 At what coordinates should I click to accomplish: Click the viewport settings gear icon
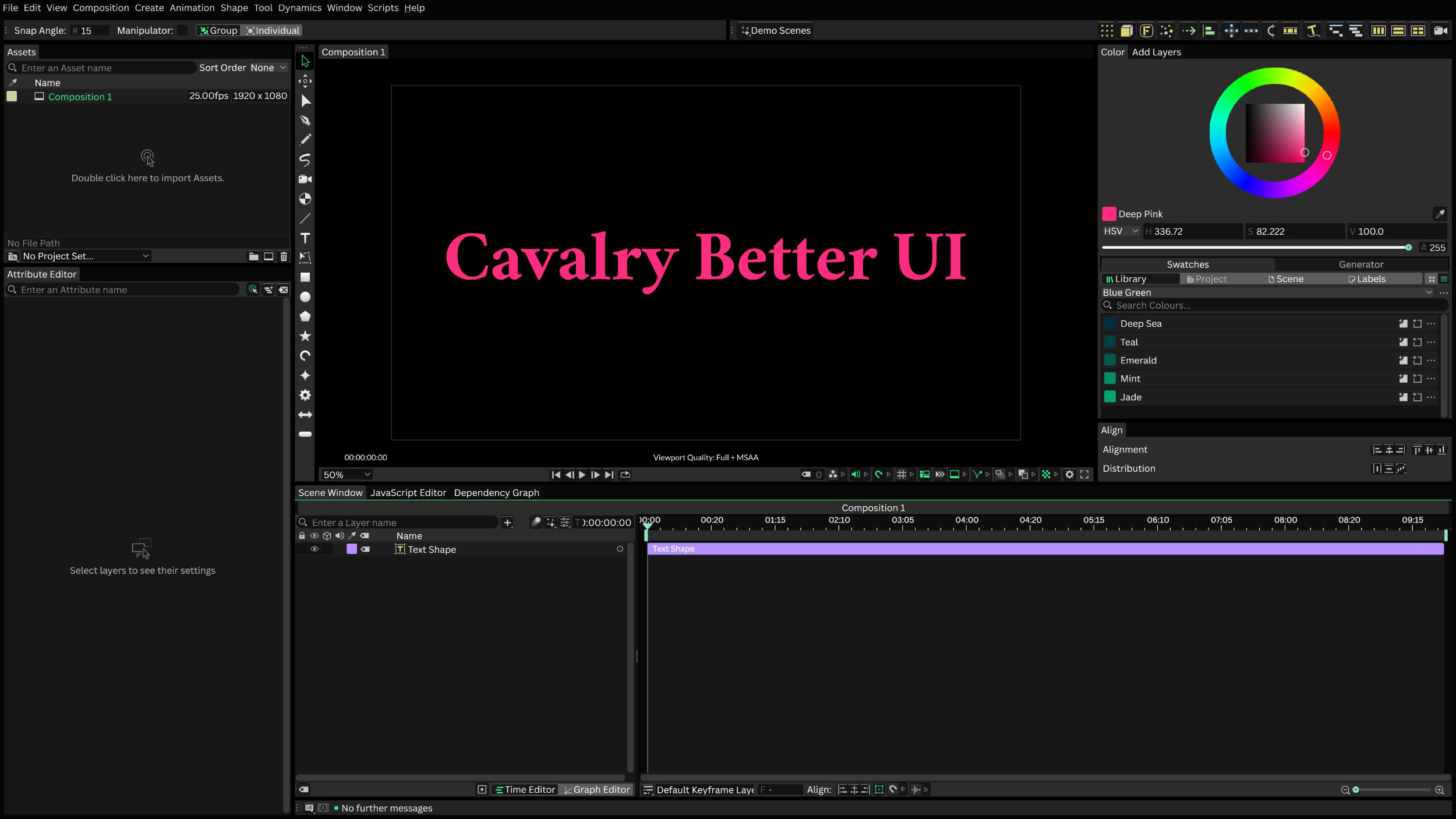1069,475
